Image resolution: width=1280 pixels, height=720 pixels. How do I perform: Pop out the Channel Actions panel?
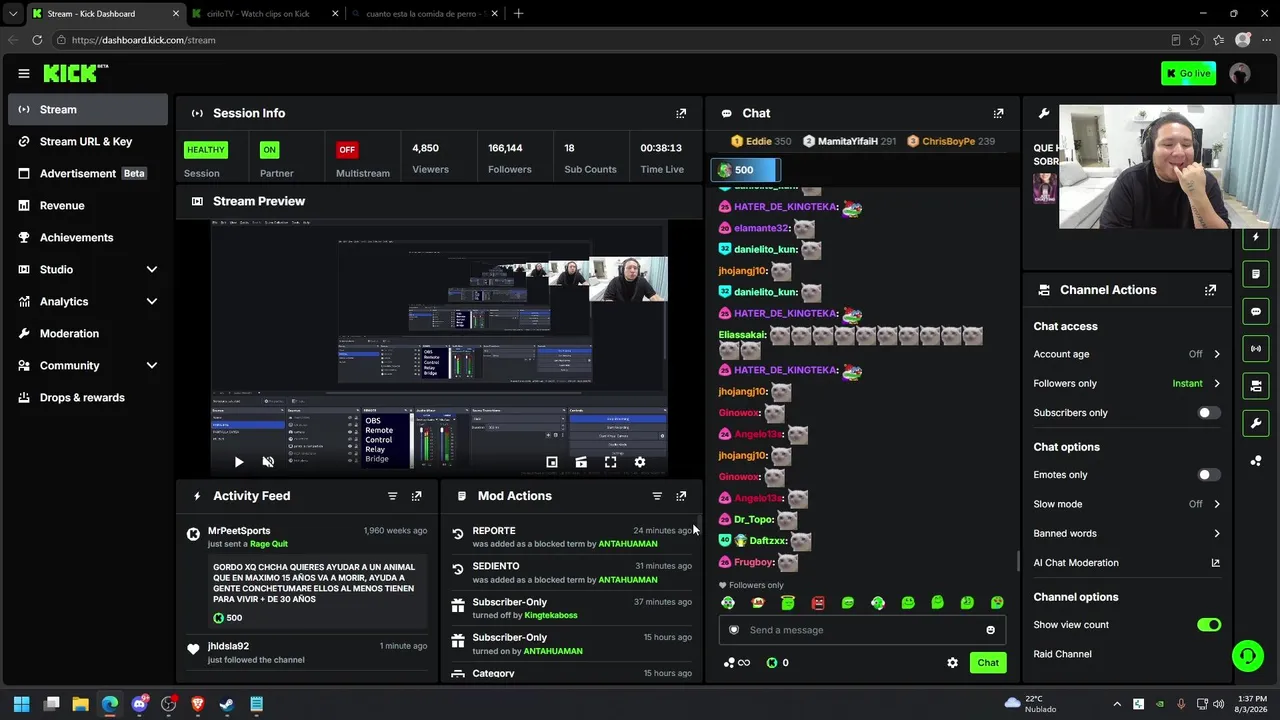pyautogui.click(x=1210, y=290)
